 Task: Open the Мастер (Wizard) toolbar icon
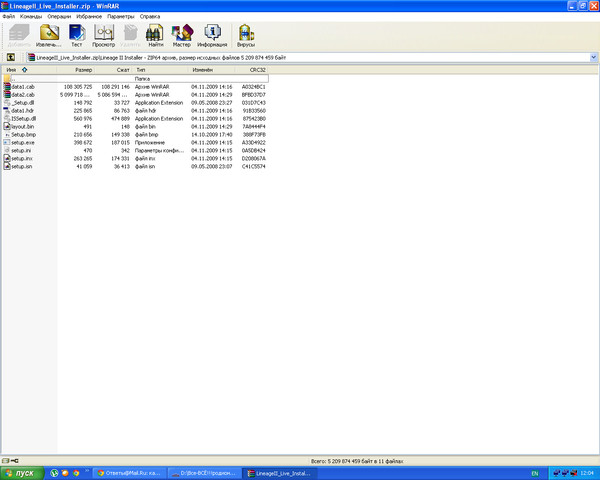181,35
